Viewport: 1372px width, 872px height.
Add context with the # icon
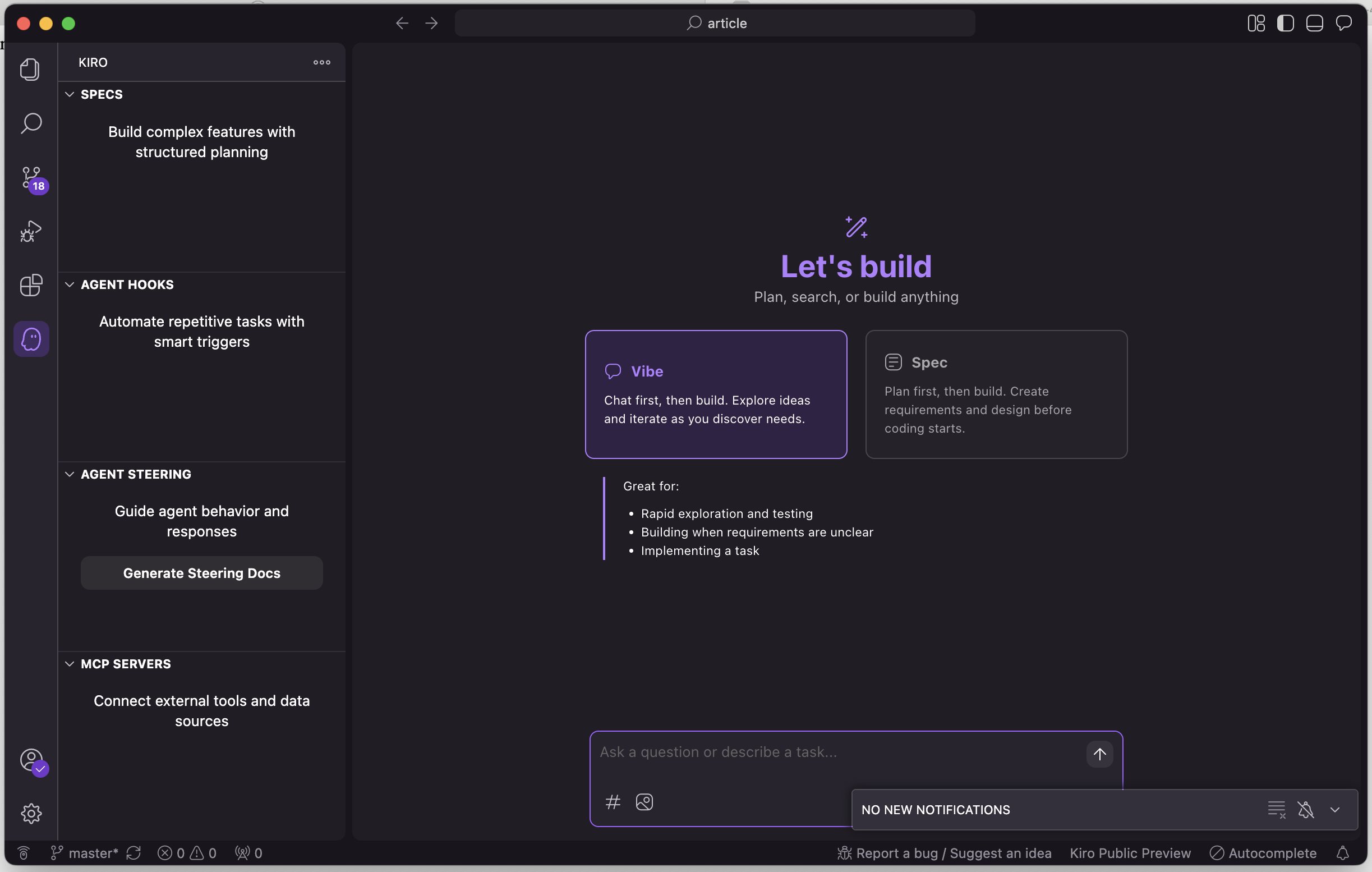coord(613,802)
